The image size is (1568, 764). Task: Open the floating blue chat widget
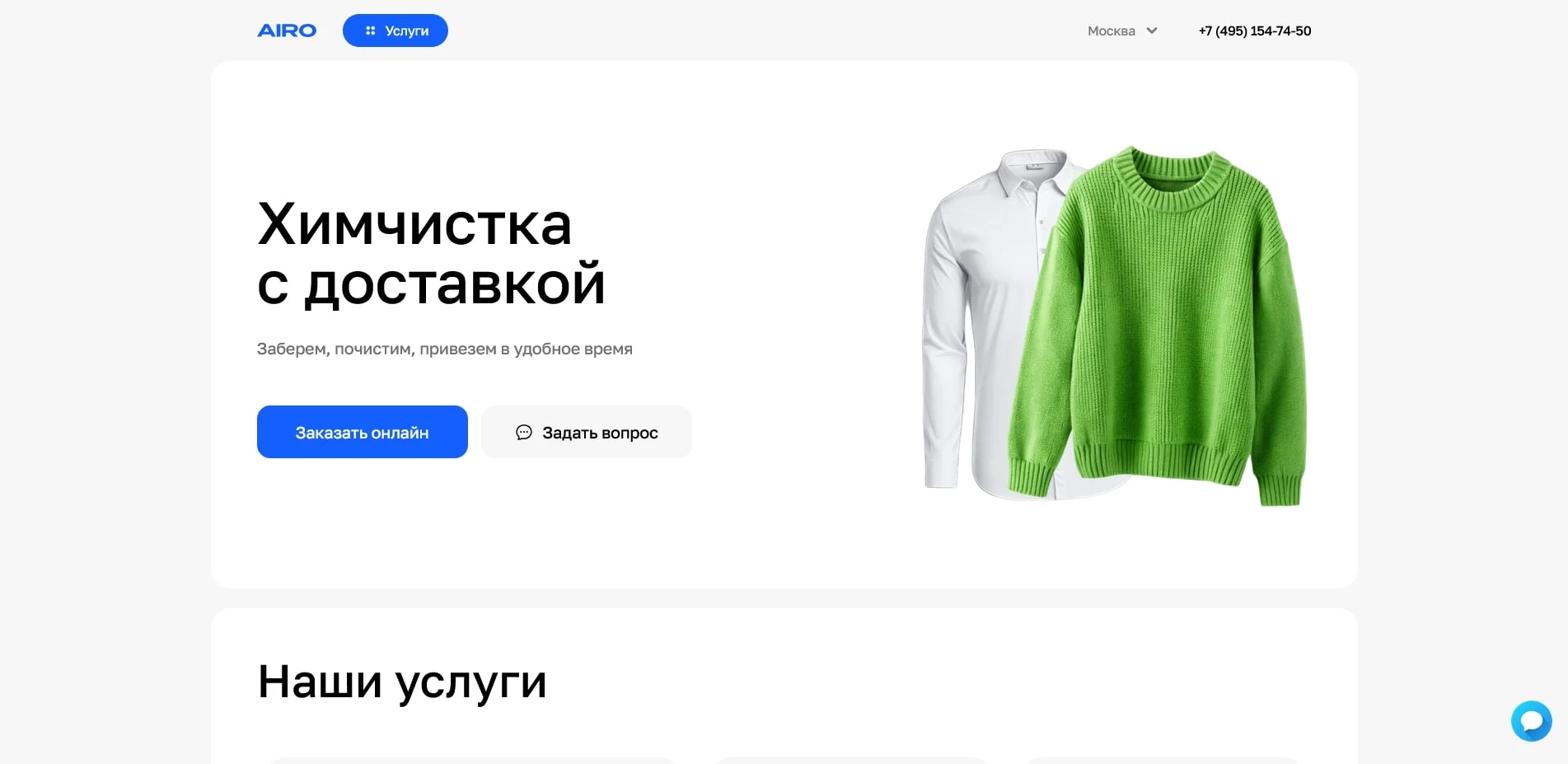point(1532,721)
